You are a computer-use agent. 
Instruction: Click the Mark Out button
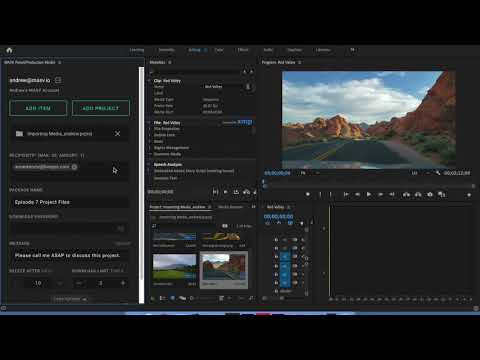coord(331,194)
